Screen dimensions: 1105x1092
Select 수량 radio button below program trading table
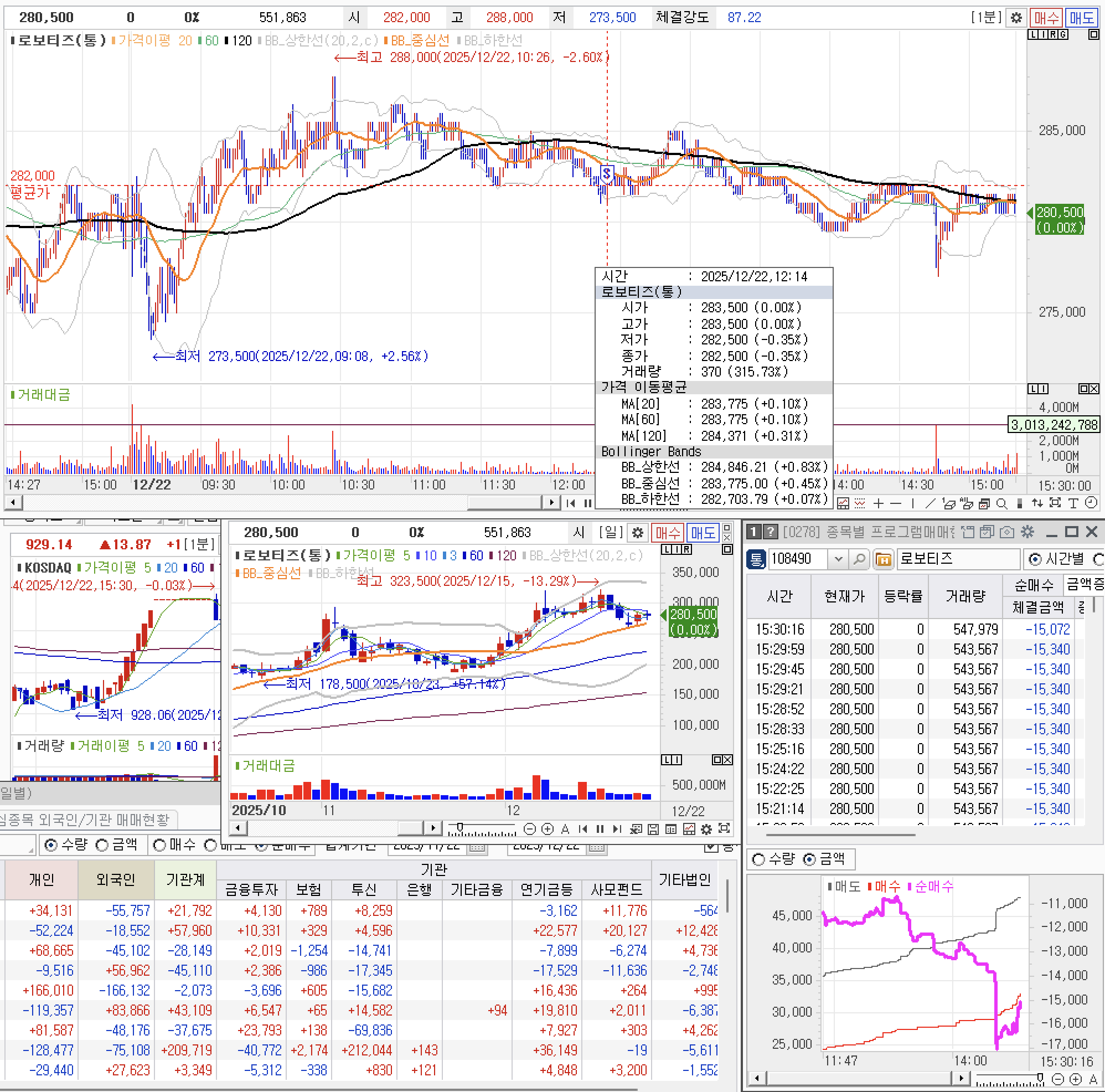(x=758, y=859)
